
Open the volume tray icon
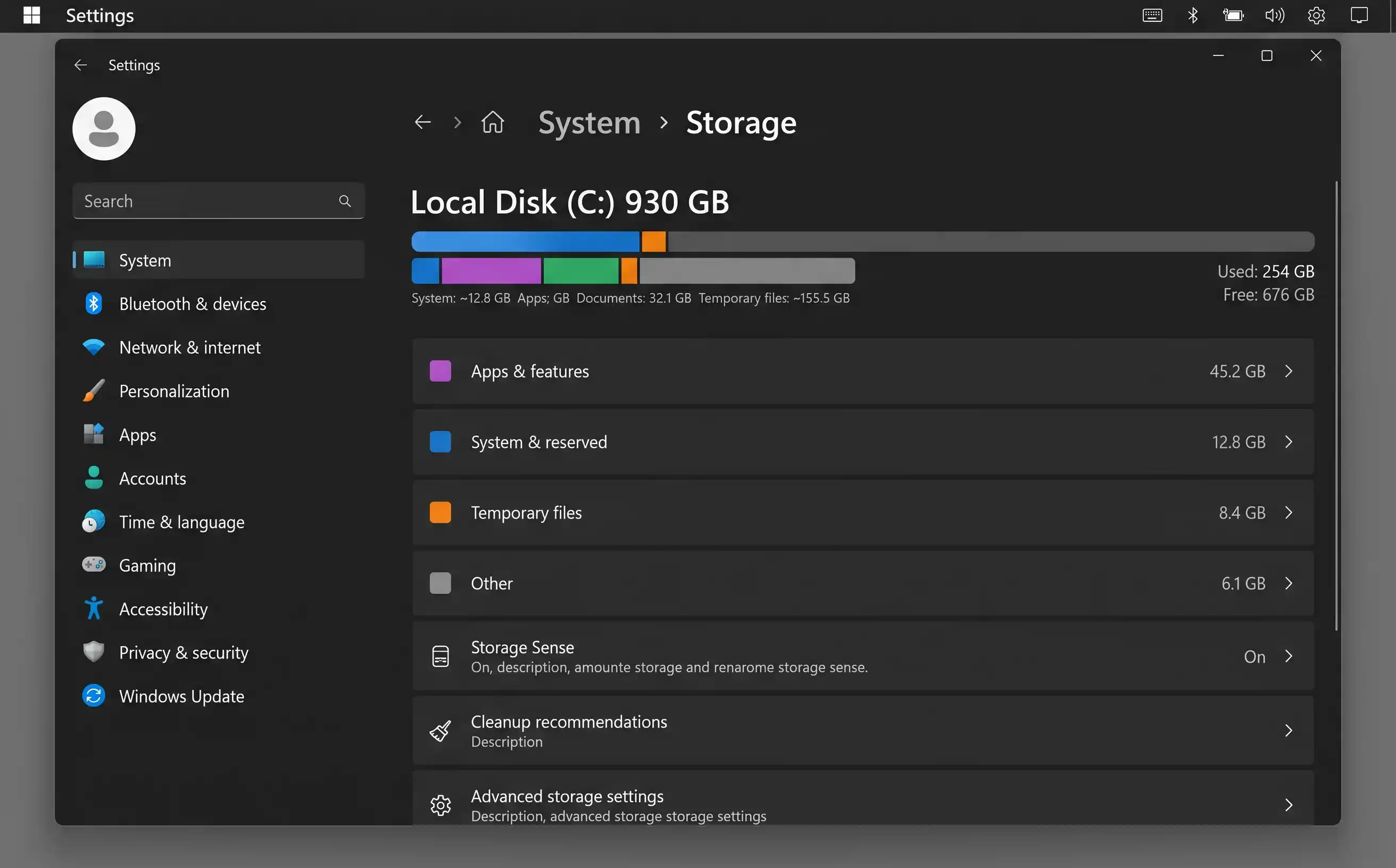[1274, 15]
